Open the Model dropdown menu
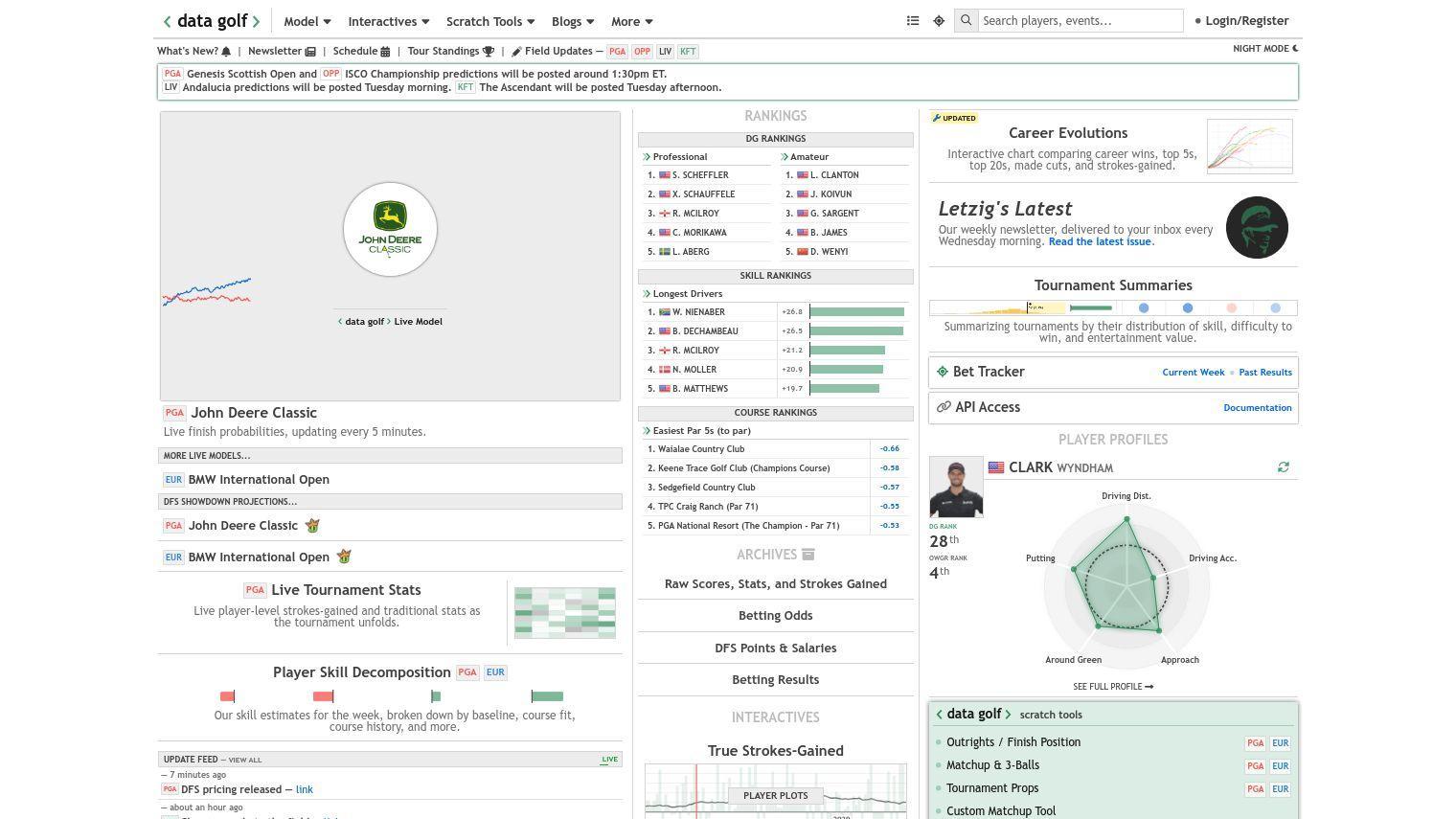The width and height of the screenshot is (1456, 819). tap(307, 21)
